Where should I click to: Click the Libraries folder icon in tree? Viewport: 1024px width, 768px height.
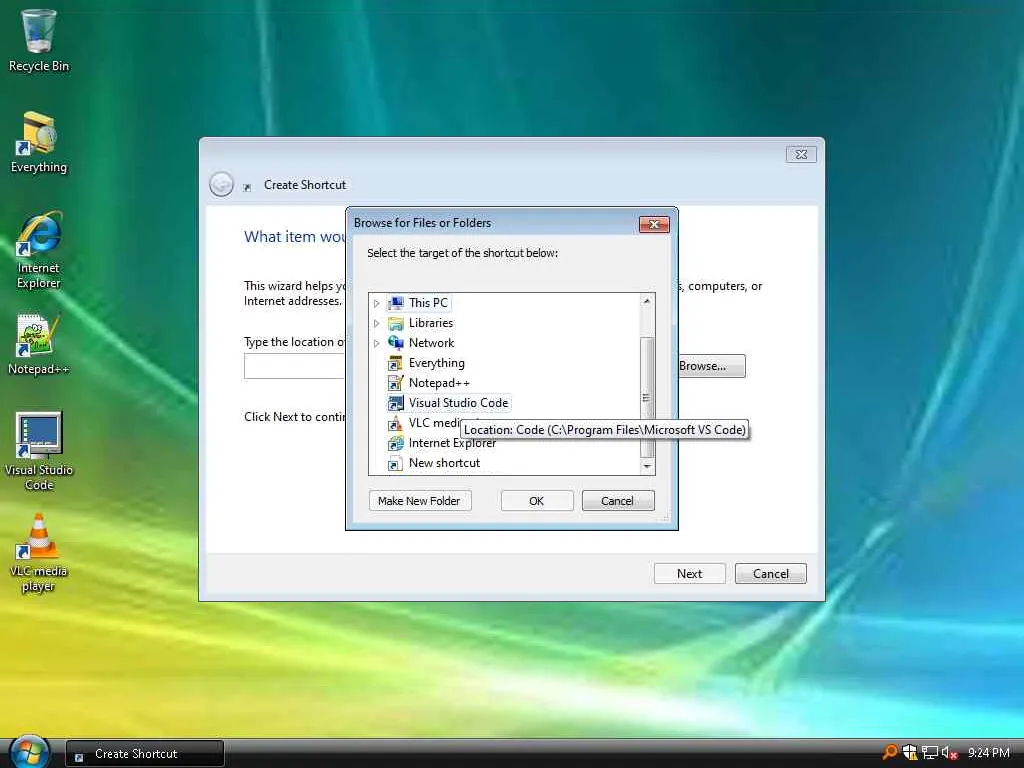click(x=395, y=323)
